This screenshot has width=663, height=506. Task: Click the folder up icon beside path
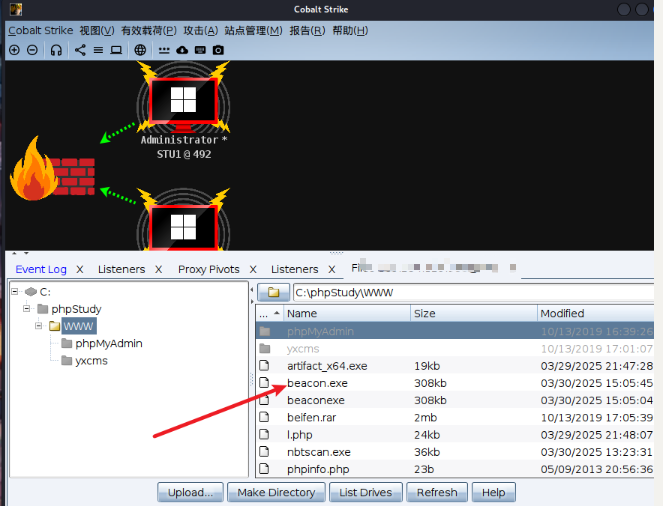273,292
